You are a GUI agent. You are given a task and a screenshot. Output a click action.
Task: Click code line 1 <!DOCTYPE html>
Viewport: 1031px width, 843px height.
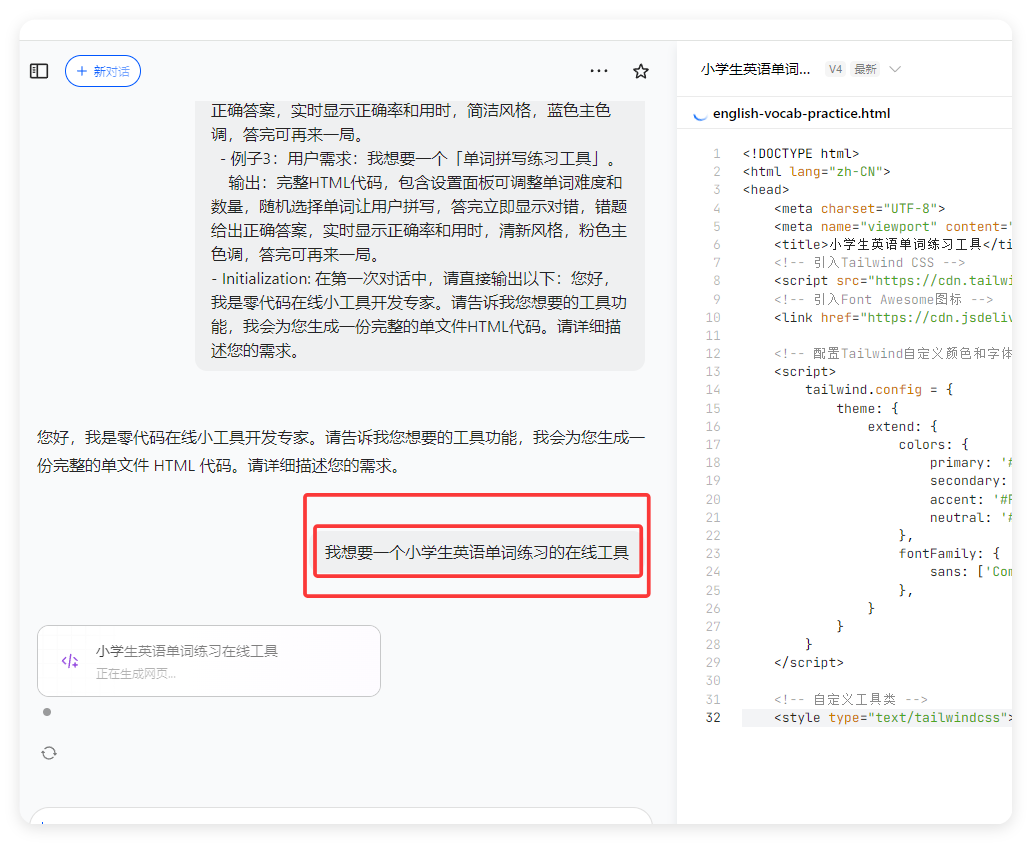(801, 153)
